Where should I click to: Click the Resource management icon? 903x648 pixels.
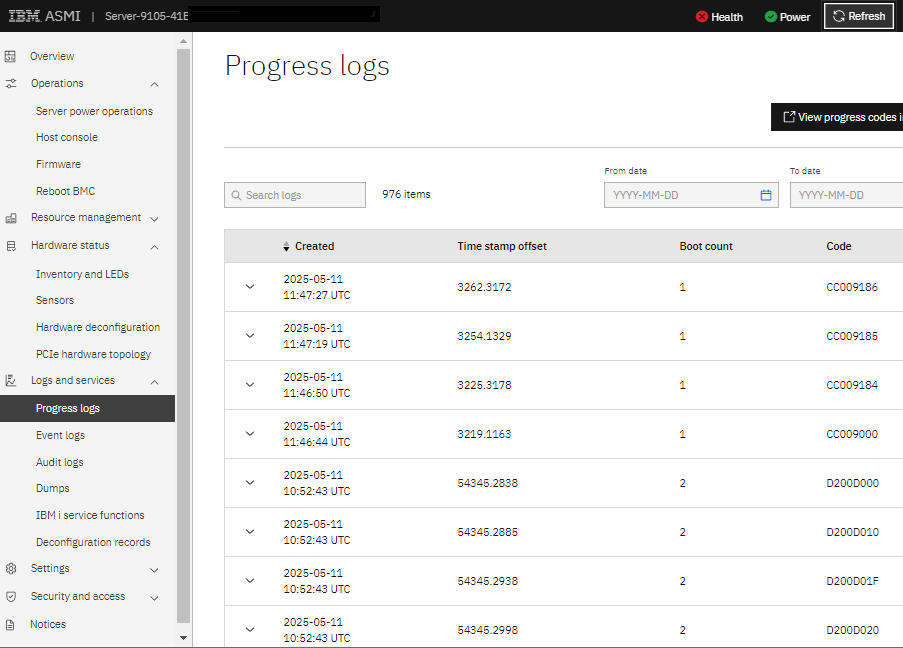click(11, 218)
